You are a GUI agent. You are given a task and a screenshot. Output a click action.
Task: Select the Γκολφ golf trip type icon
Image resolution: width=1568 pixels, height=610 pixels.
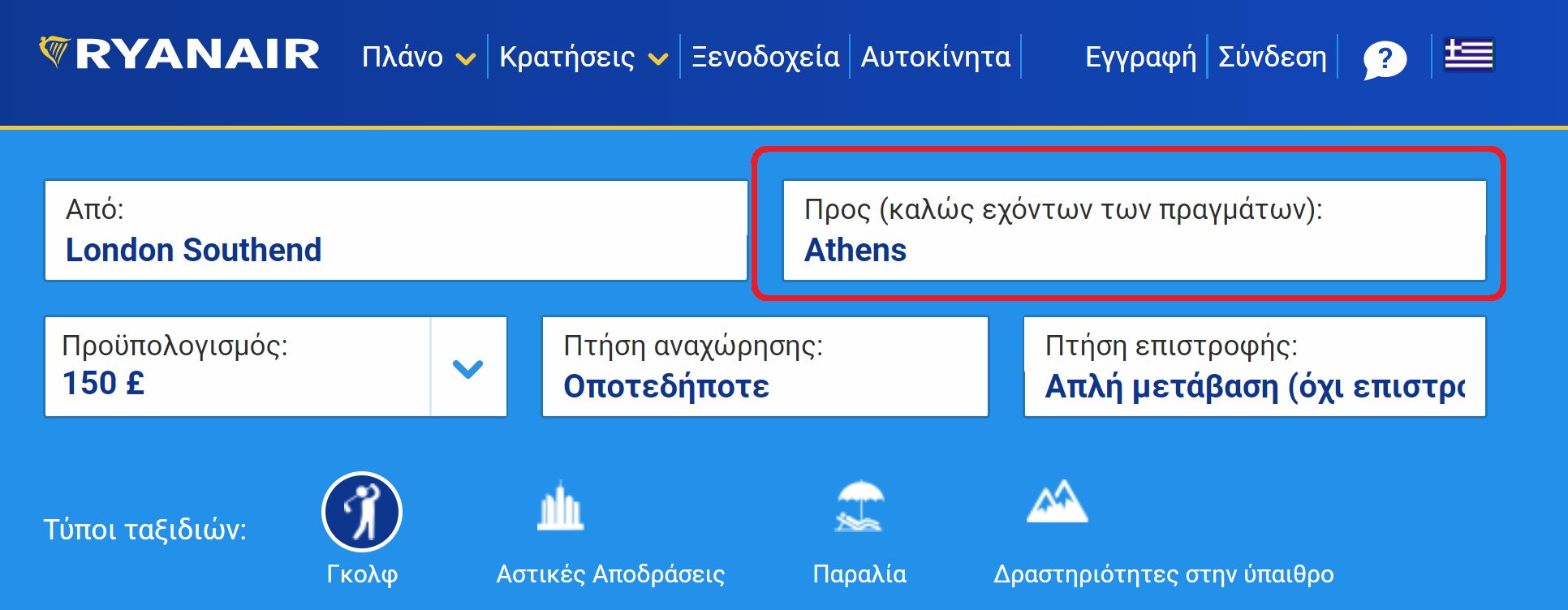pyautogui.click(x=362, y=512)
